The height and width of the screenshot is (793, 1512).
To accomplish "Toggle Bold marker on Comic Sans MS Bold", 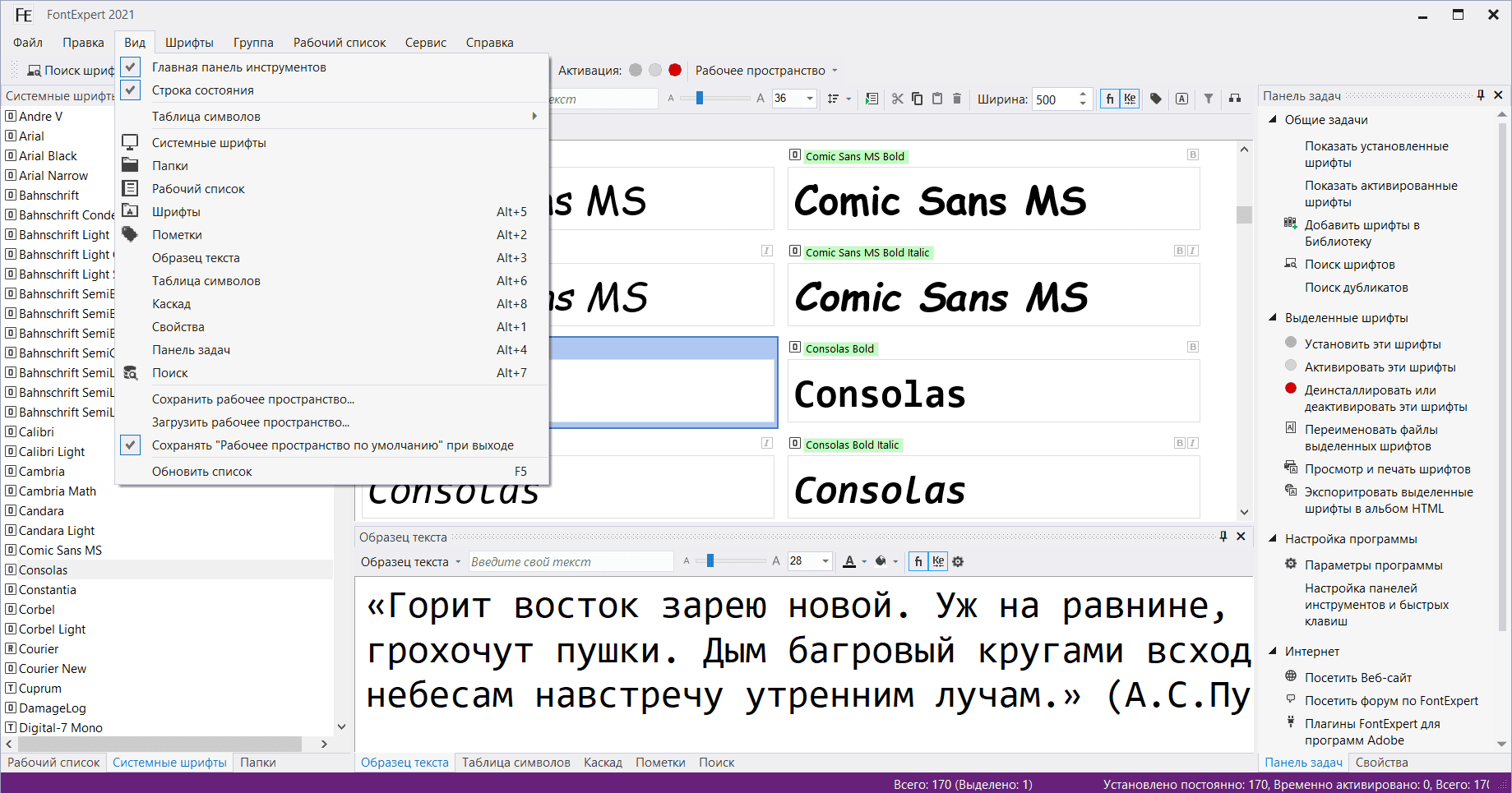I will (1193, 154).
